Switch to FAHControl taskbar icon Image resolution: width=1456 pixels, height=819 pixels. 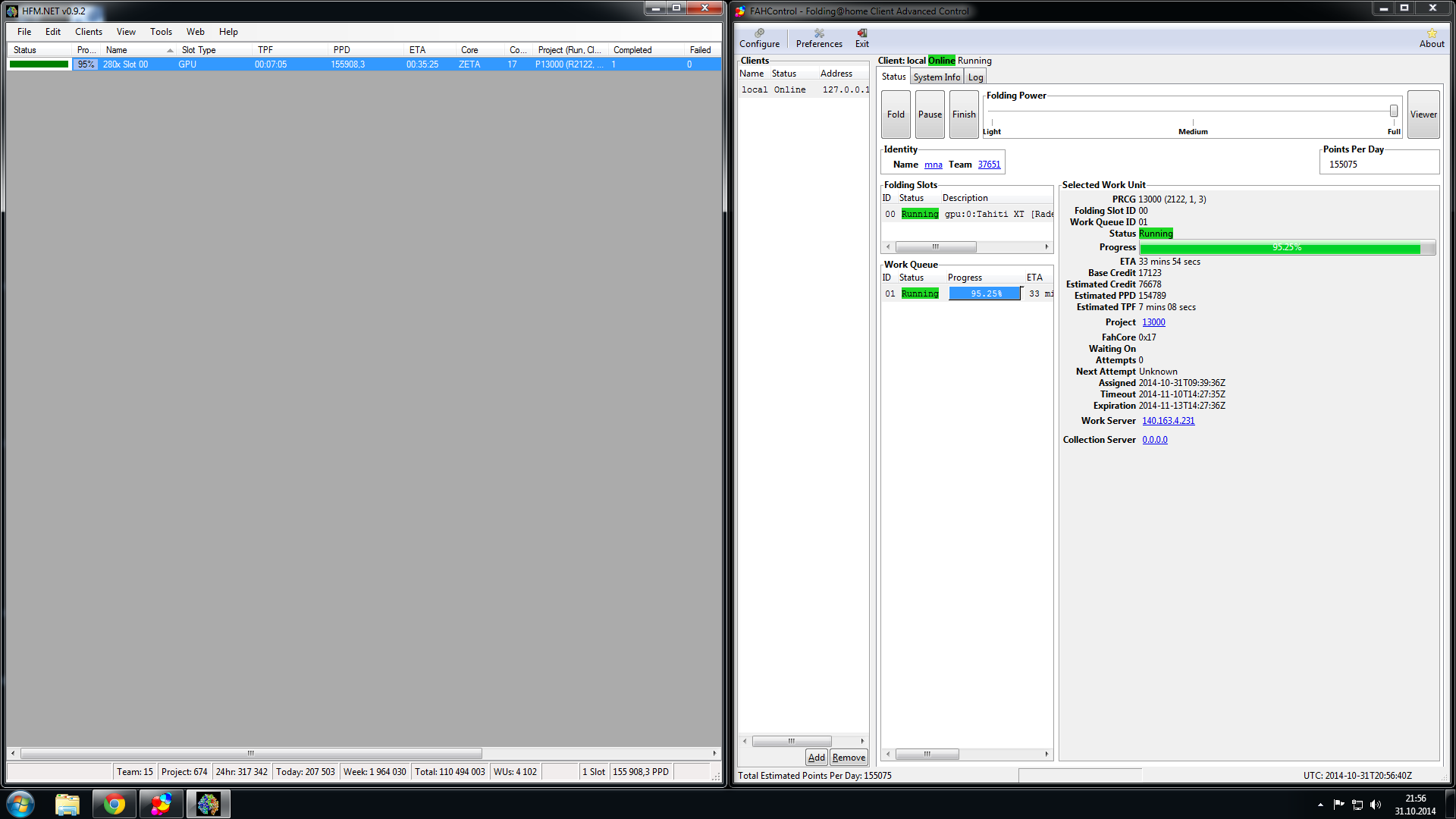tap(161, 804)
